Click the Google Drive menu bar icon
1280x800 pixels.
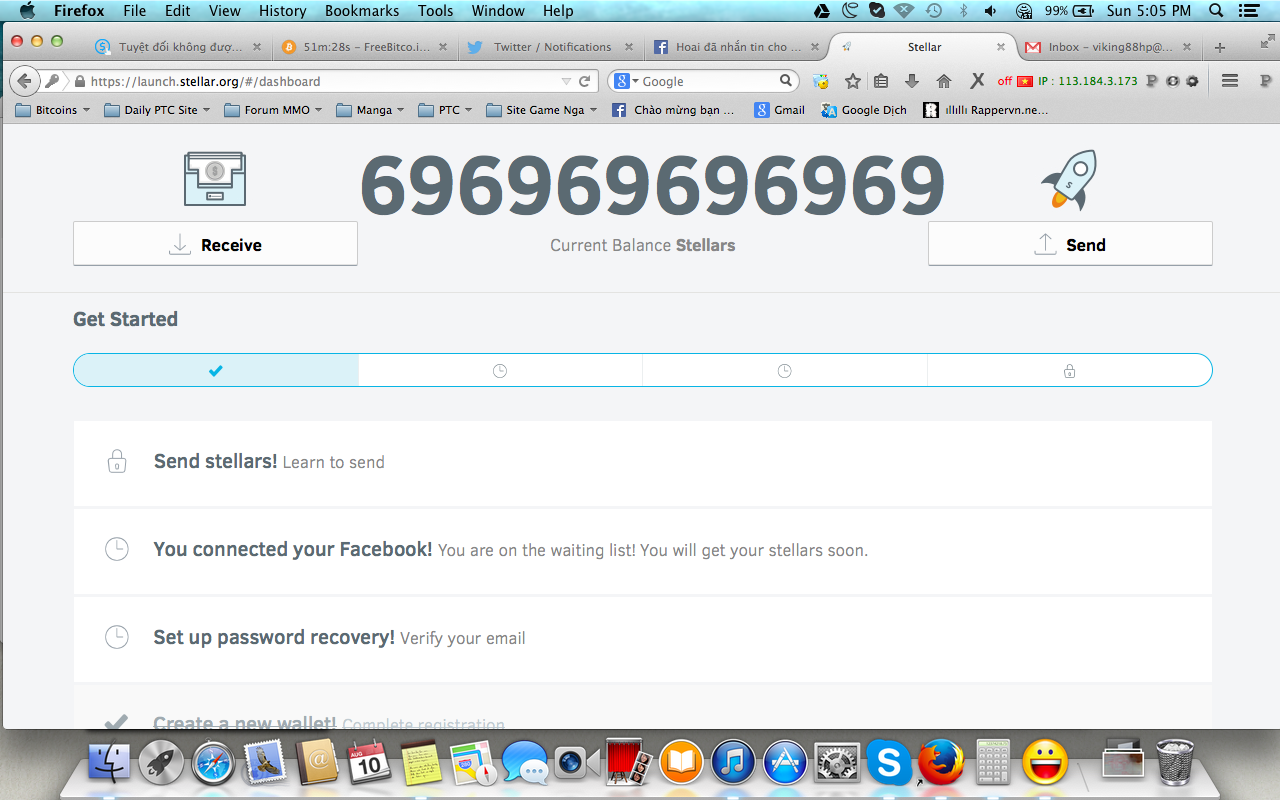point(822,11)
